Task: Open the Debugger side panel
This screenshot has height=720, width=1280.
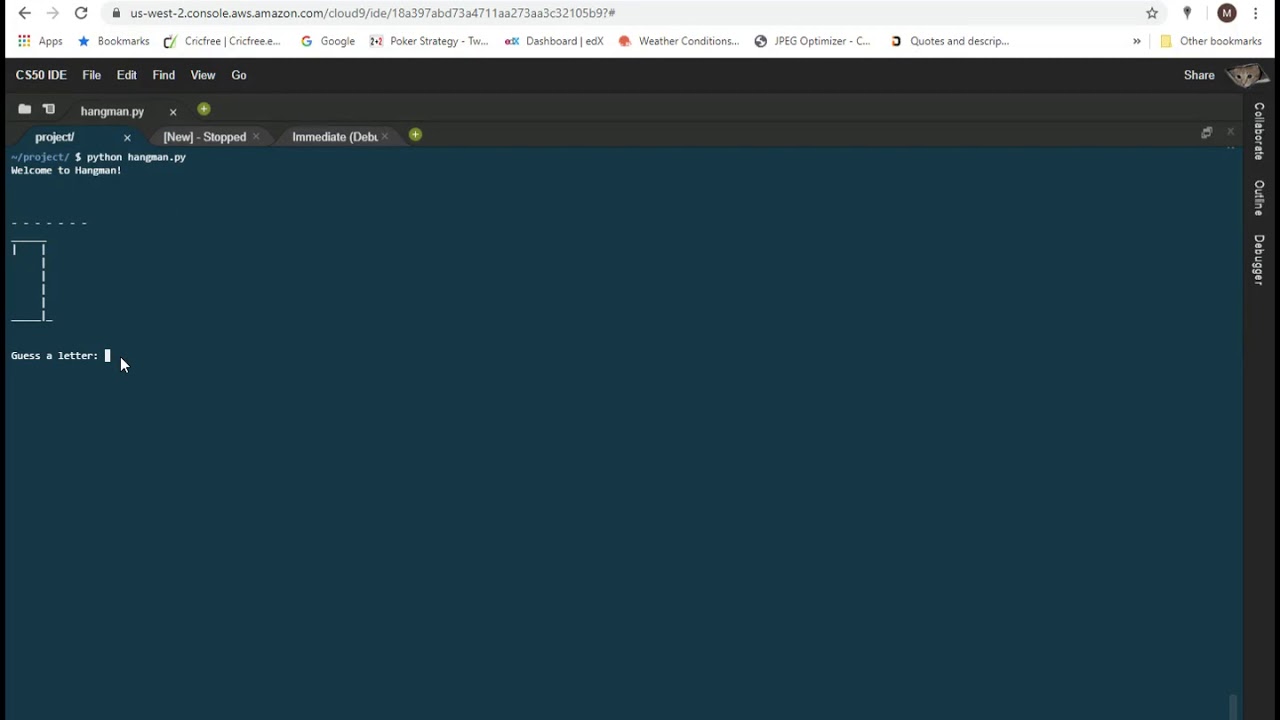Action: (x=1259, y=260)
